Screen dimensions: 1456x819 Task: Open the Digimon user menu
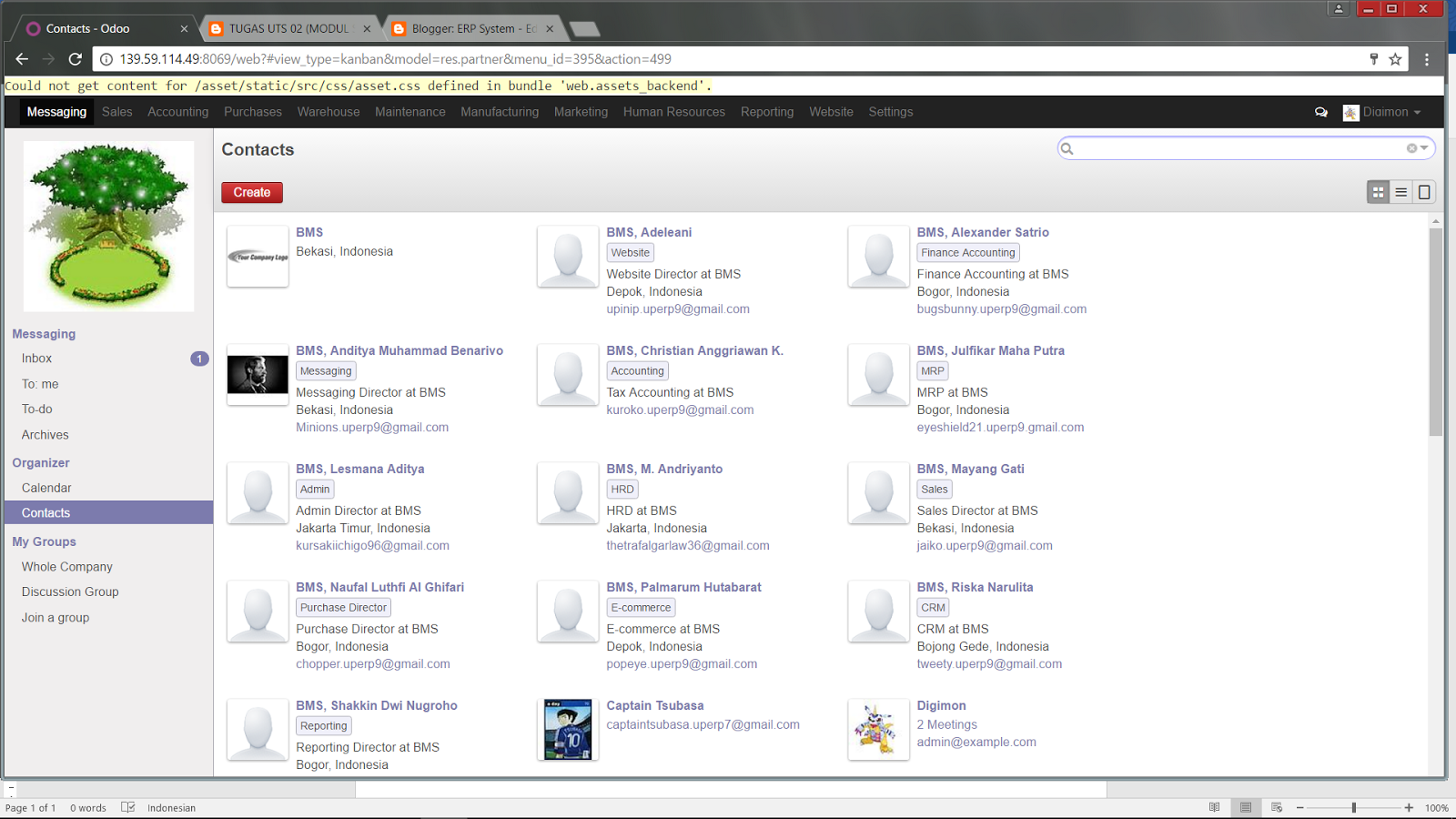point(1381,112)
